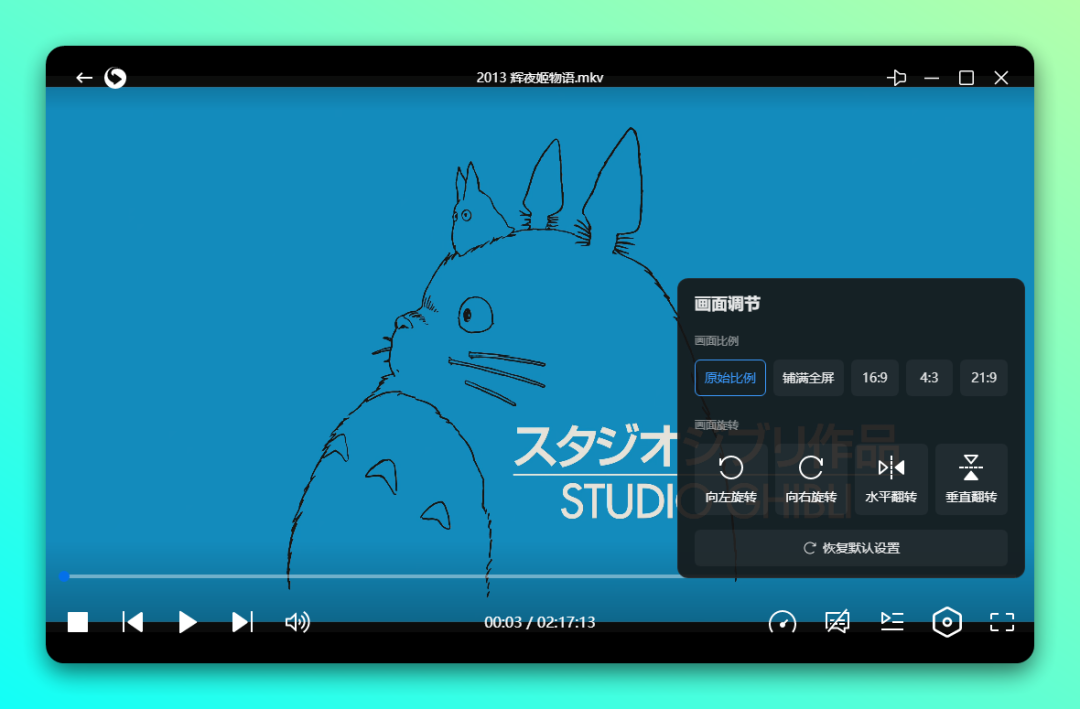Viewport: 1080px width, 709px height.
Task: Skip to the next video
Action: (x=242, y=622)
